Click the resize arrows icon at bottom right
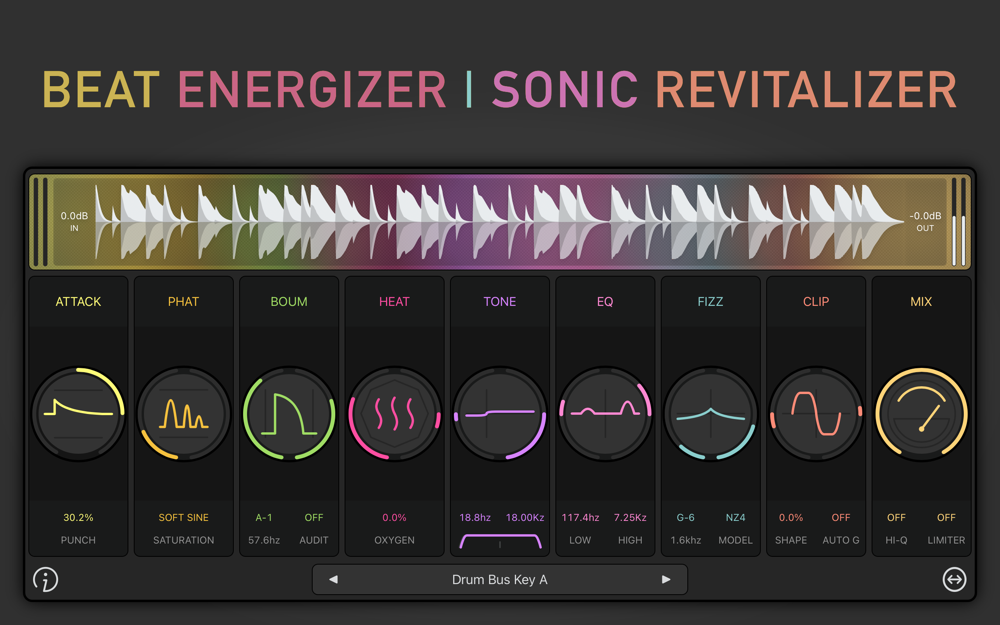 click(954, 580)
